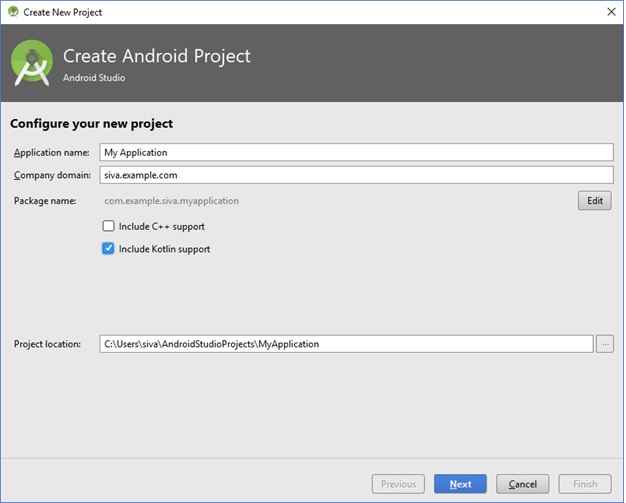Click the Cancel button

tap(523, 485)
